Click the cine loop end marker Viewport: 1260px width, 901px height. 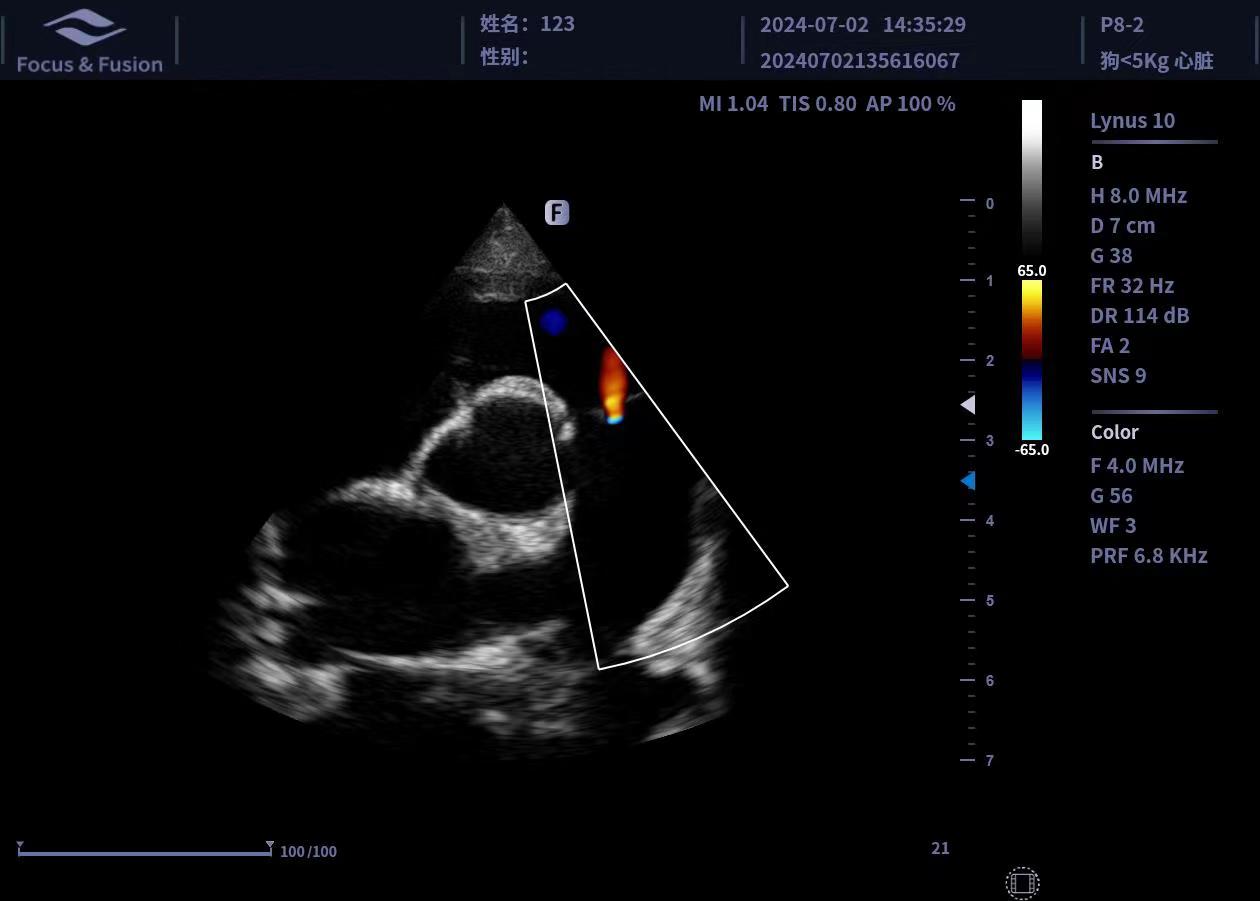pos(269,847)
